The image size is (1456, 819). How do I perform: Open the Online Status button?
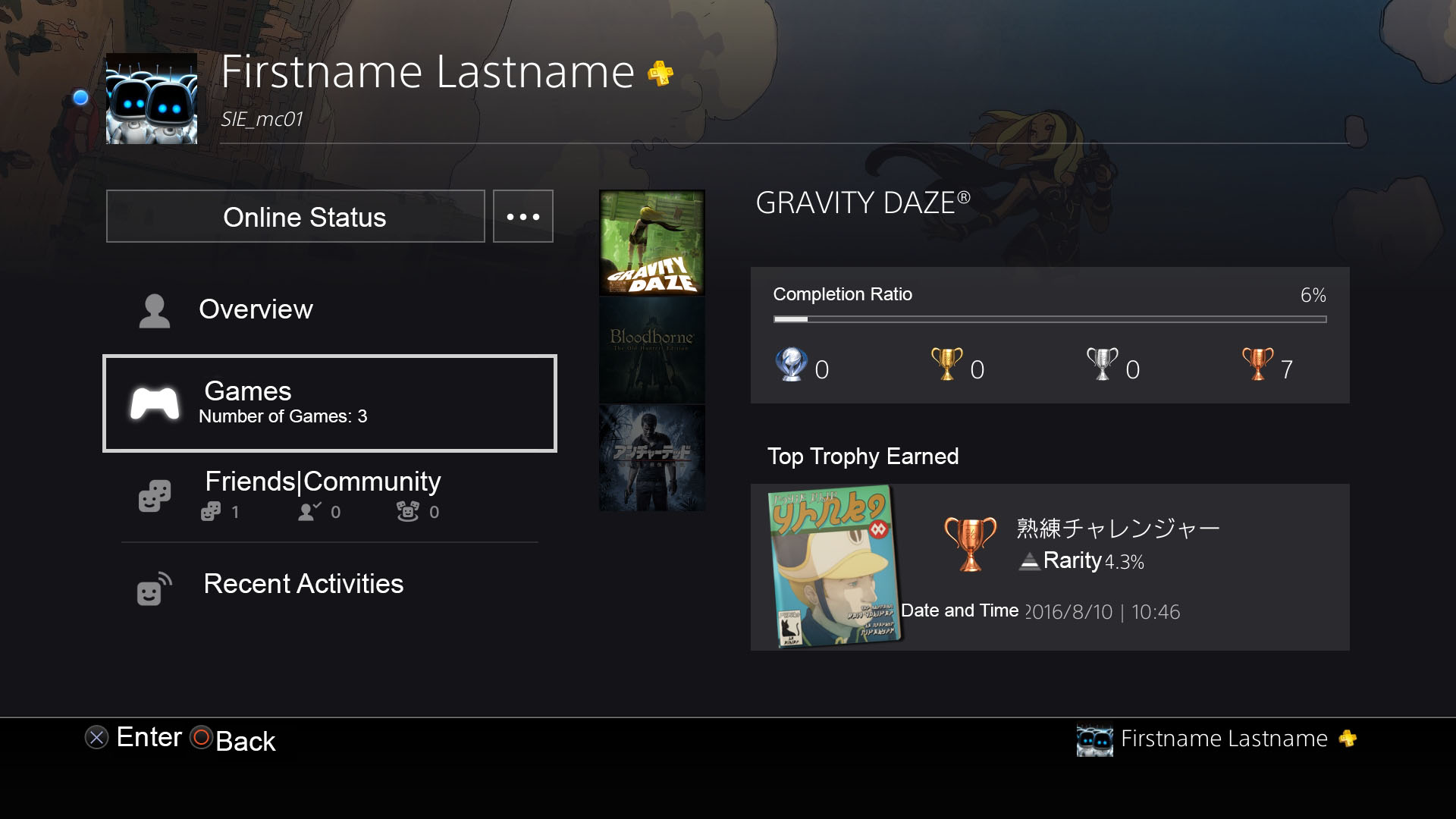point(296,216)
